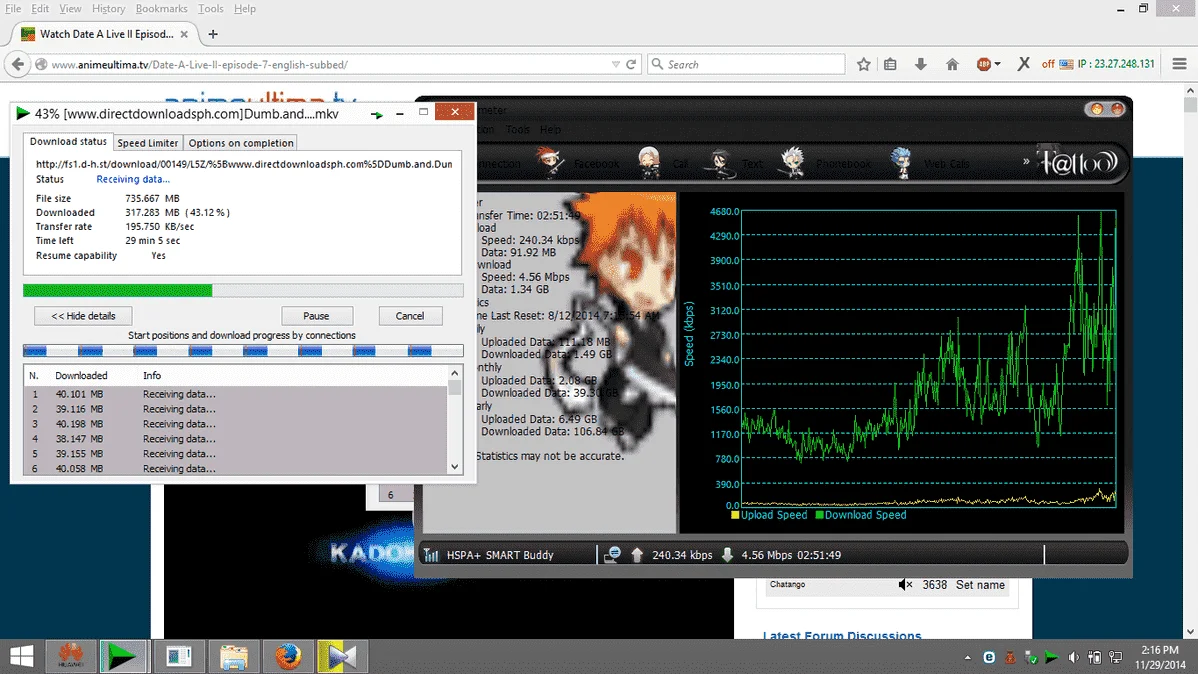Viewport: 1198px width, 674px height.
Task: Switch to Firefox in taskbar
Action: [x=288, y=656]
